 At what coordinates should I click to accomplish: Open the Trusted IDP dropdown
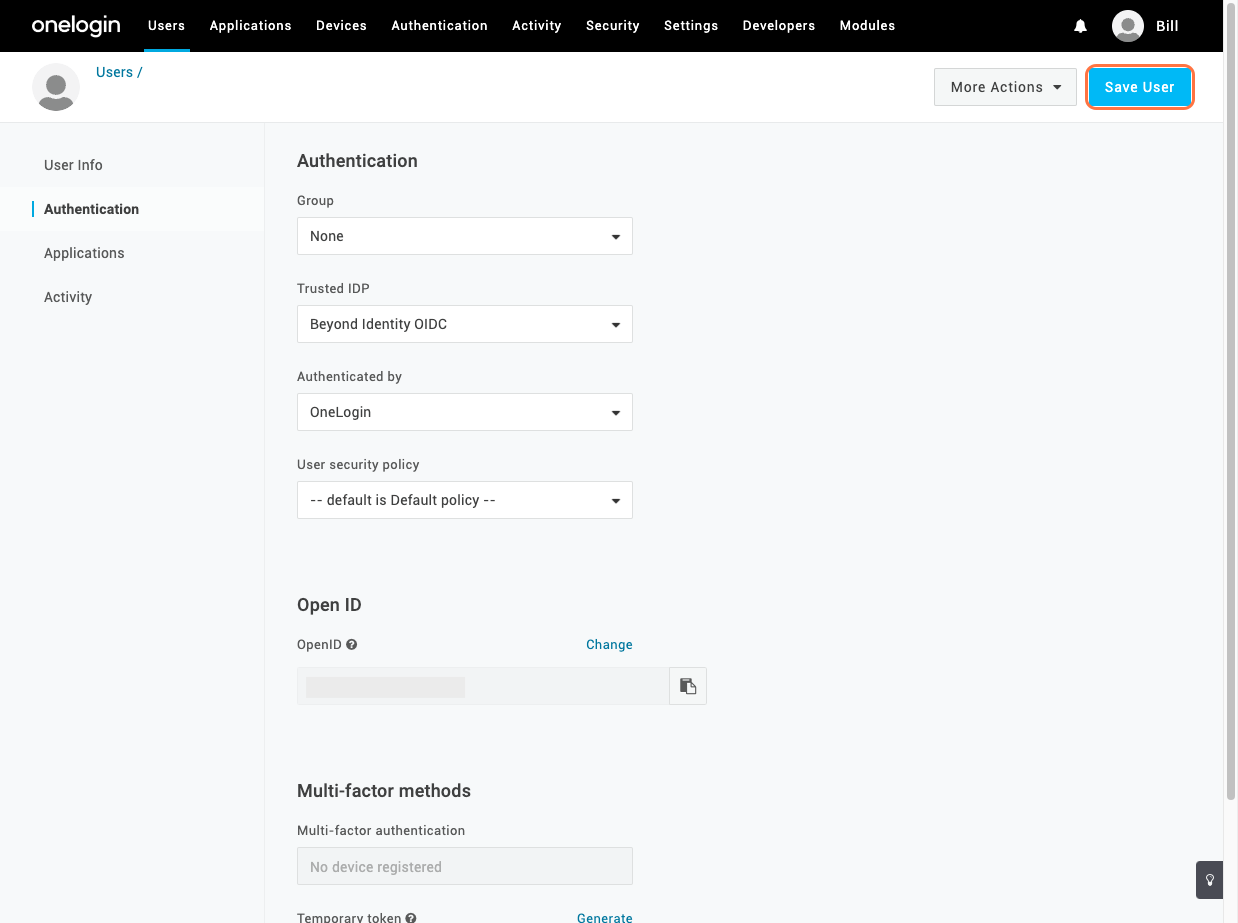coord(464,324)
